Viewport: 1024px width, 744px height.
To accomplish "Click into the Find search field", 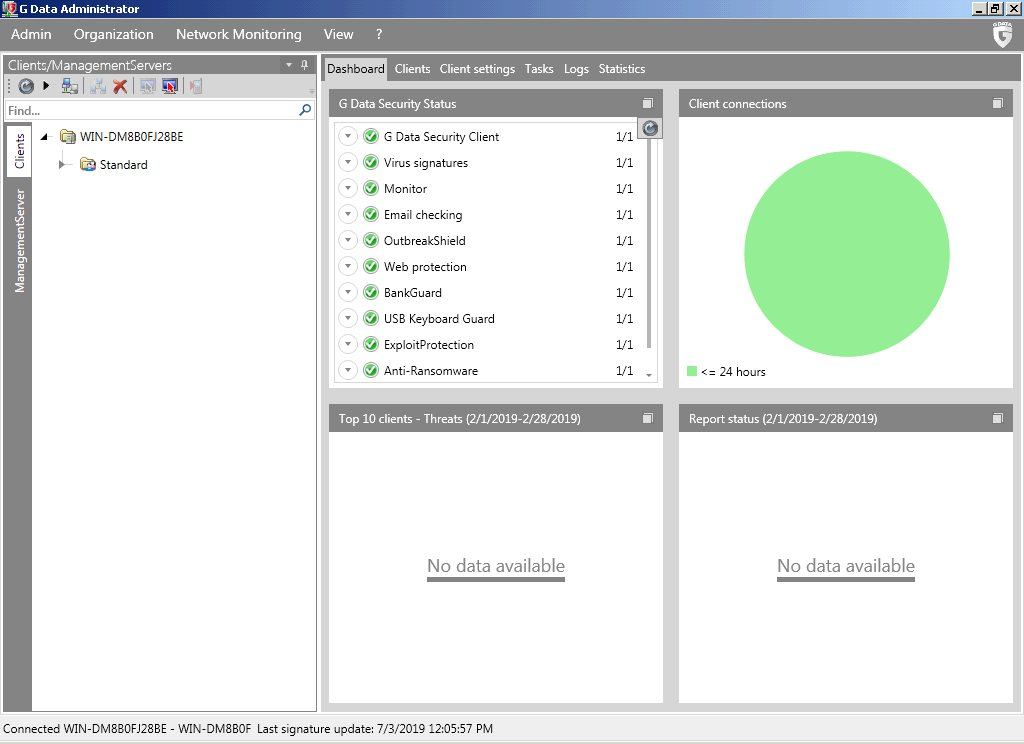I will pyautogui.click(x=150, y=111).
